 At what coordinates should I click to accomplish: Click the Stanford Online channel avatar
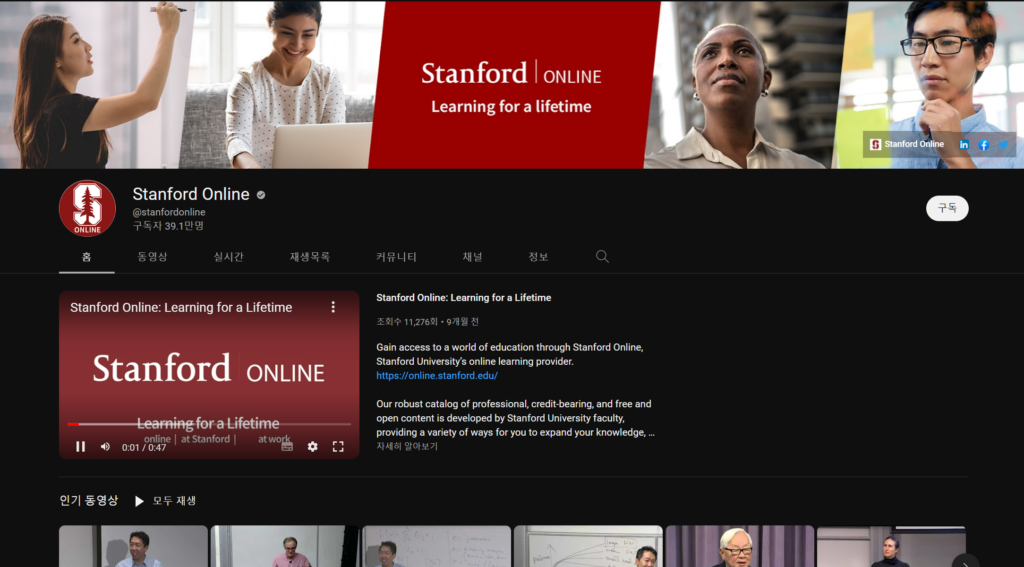click(x=88, y=208)
